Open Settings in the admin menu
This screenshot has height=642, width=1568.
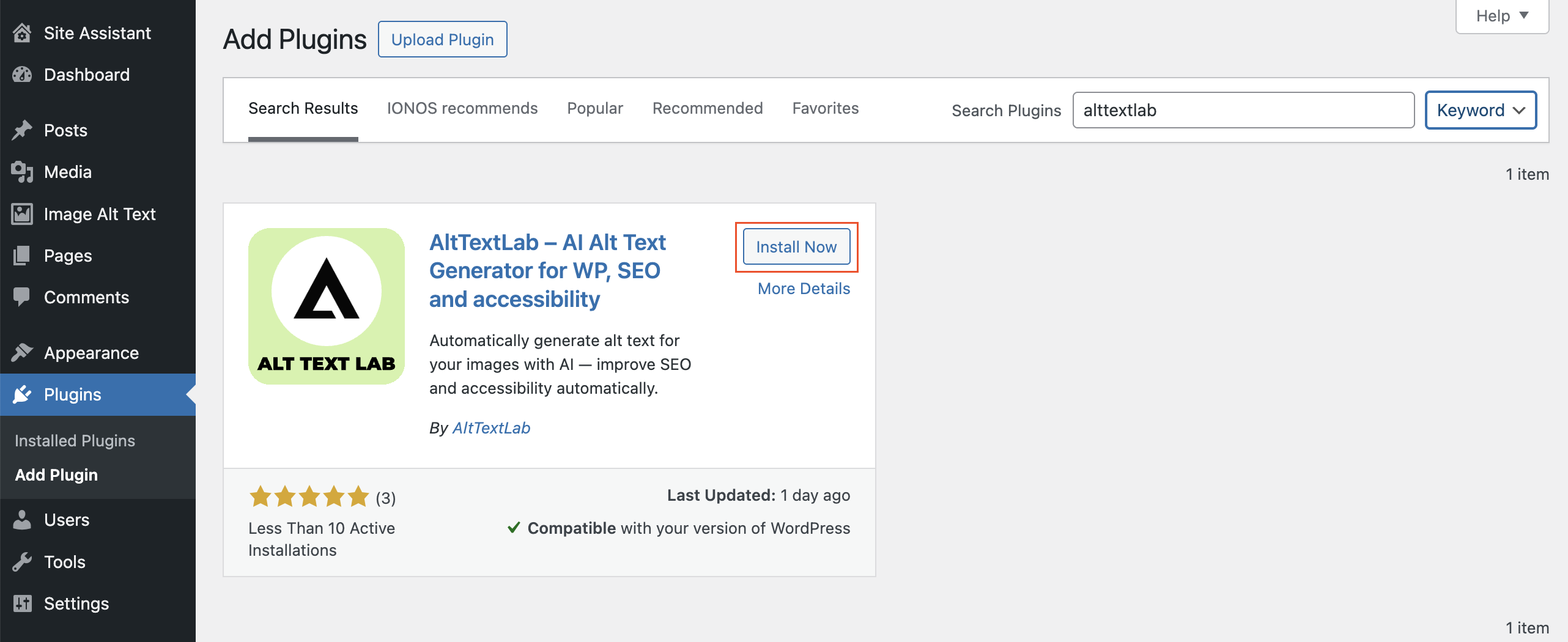click(x=98, y=603)
